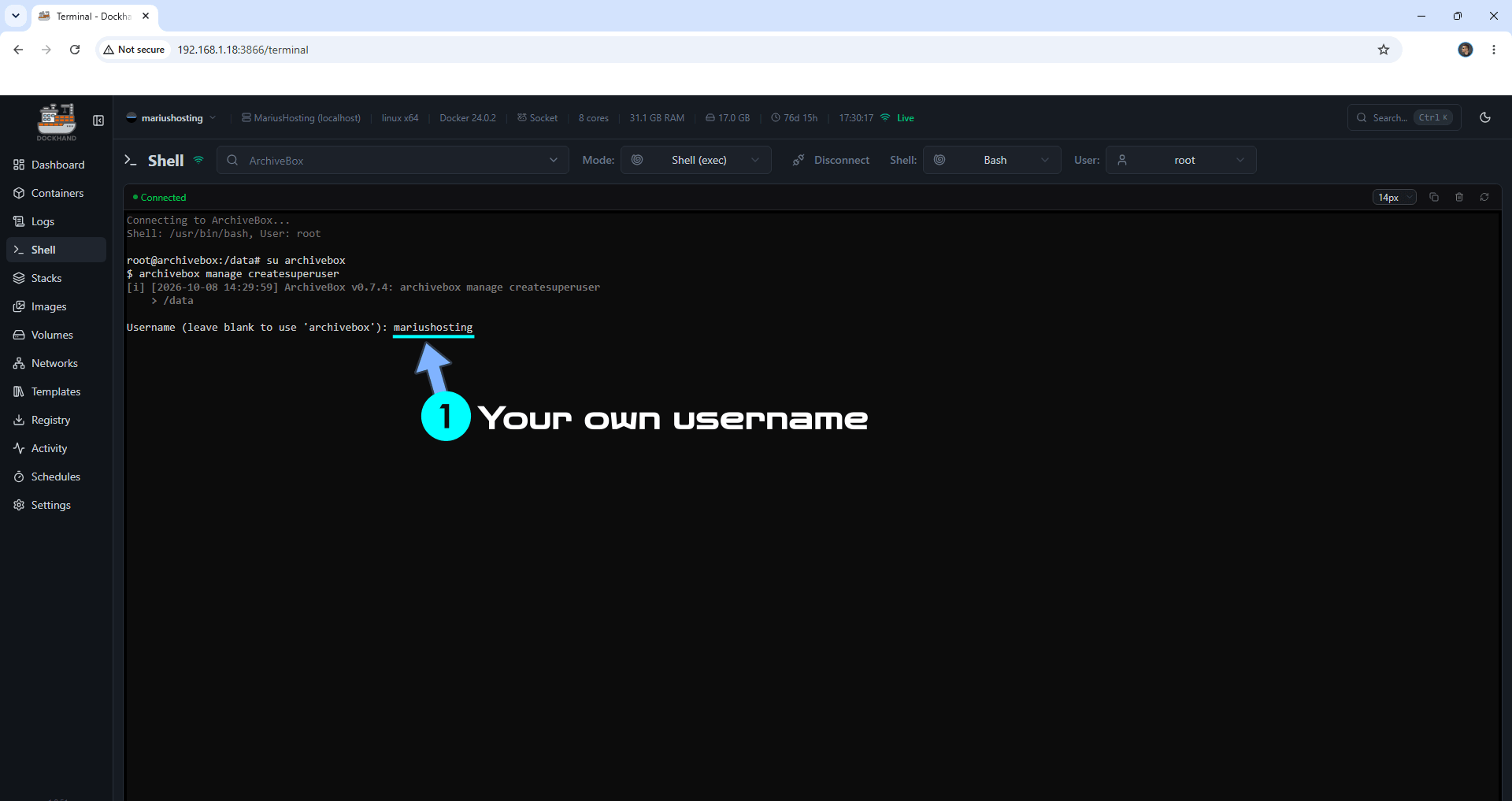Collapse the sidebar with the panel icon
This screenshot has height=801, width=1512.
pos(98,121)
